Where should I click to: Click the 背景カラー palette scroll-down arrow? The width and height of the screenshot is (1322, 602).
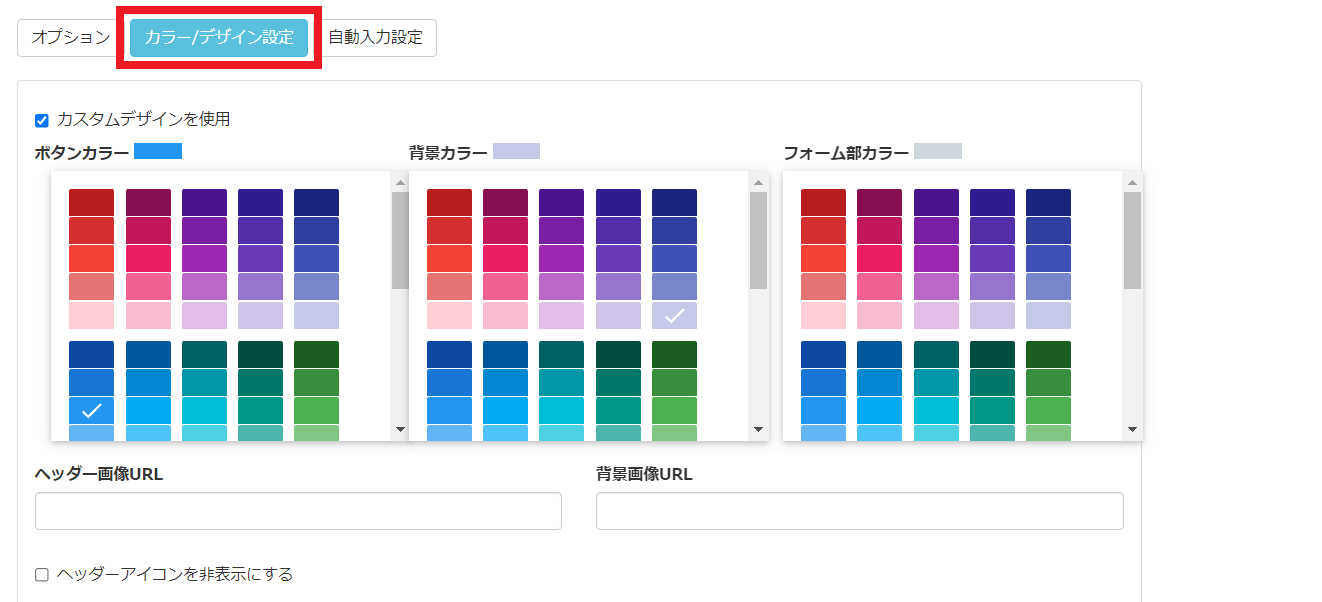coord(758,429)
